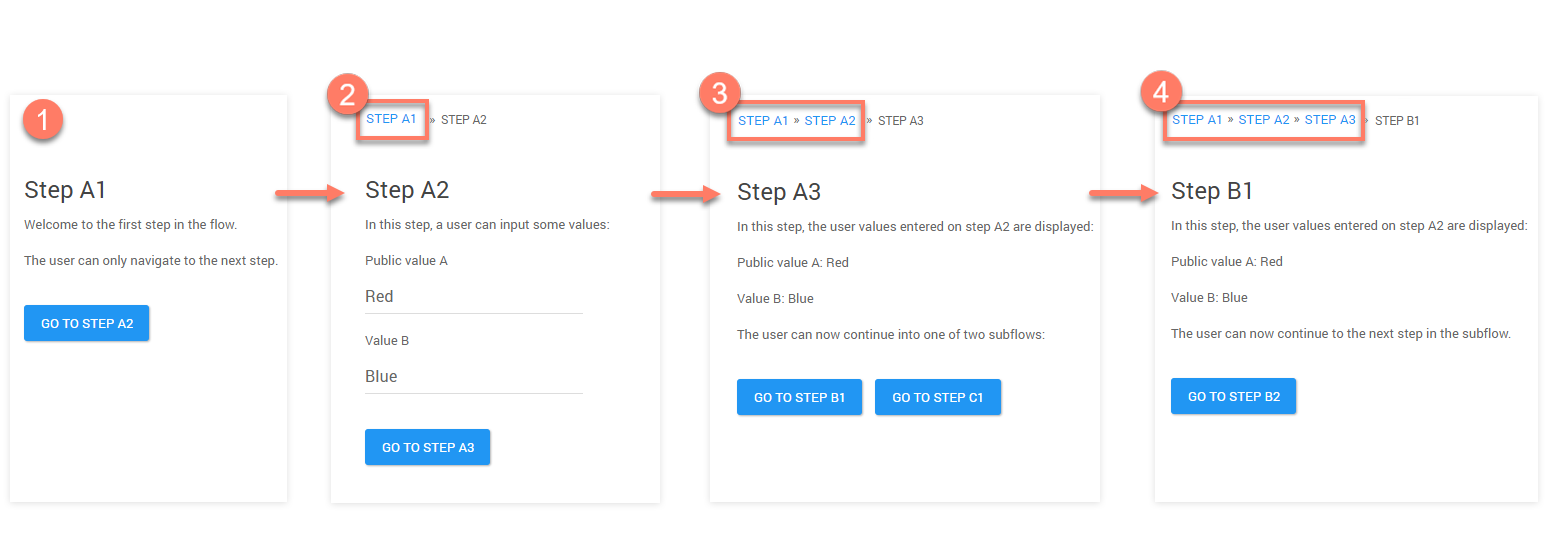Viewport: 1550px width, 550px height.
Task: Open STEP A1 breadcrumb in panel two
Action: (391, 119)
